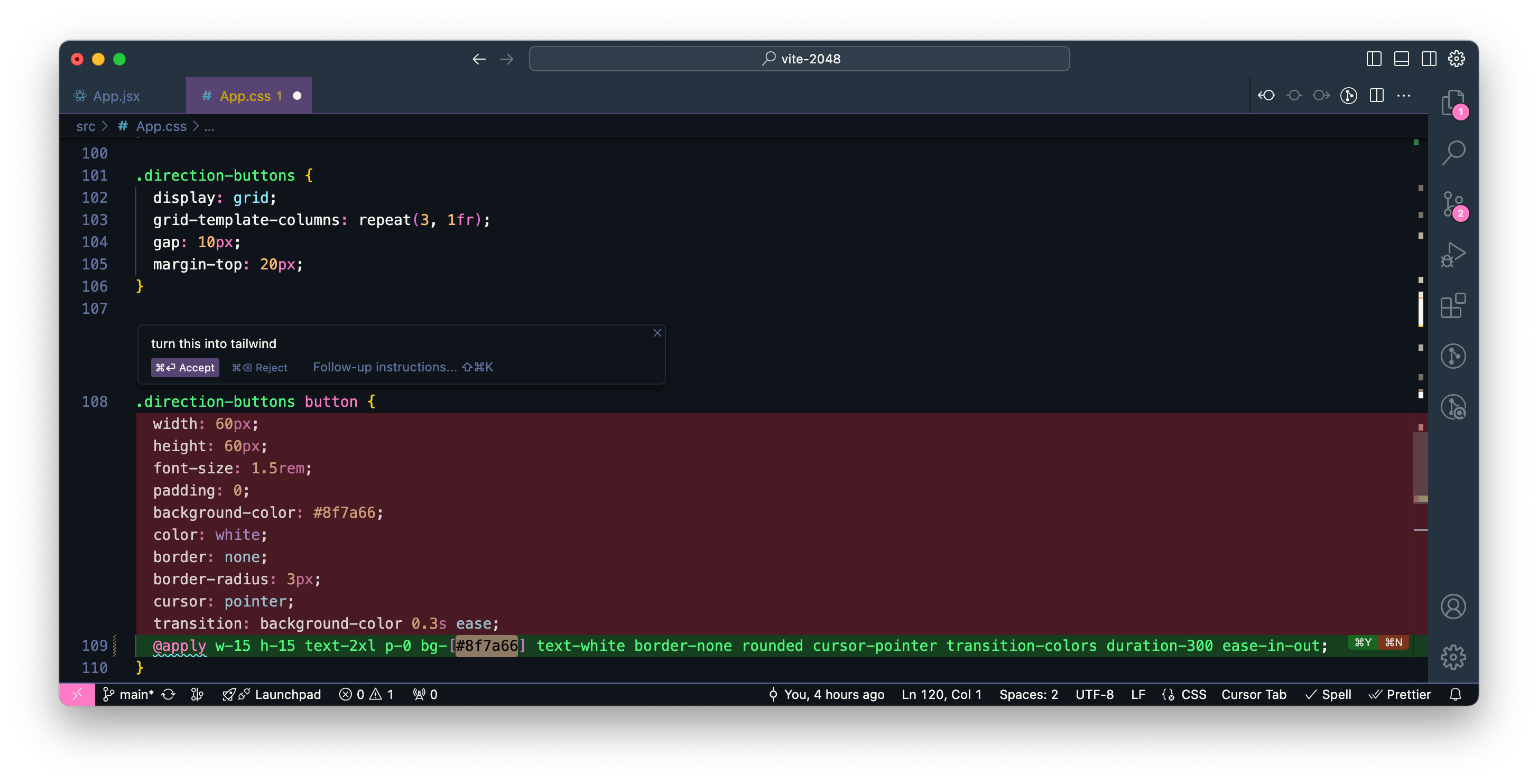Select the App.css editor tab
1538x784 pixels.
tap(244, 96)
